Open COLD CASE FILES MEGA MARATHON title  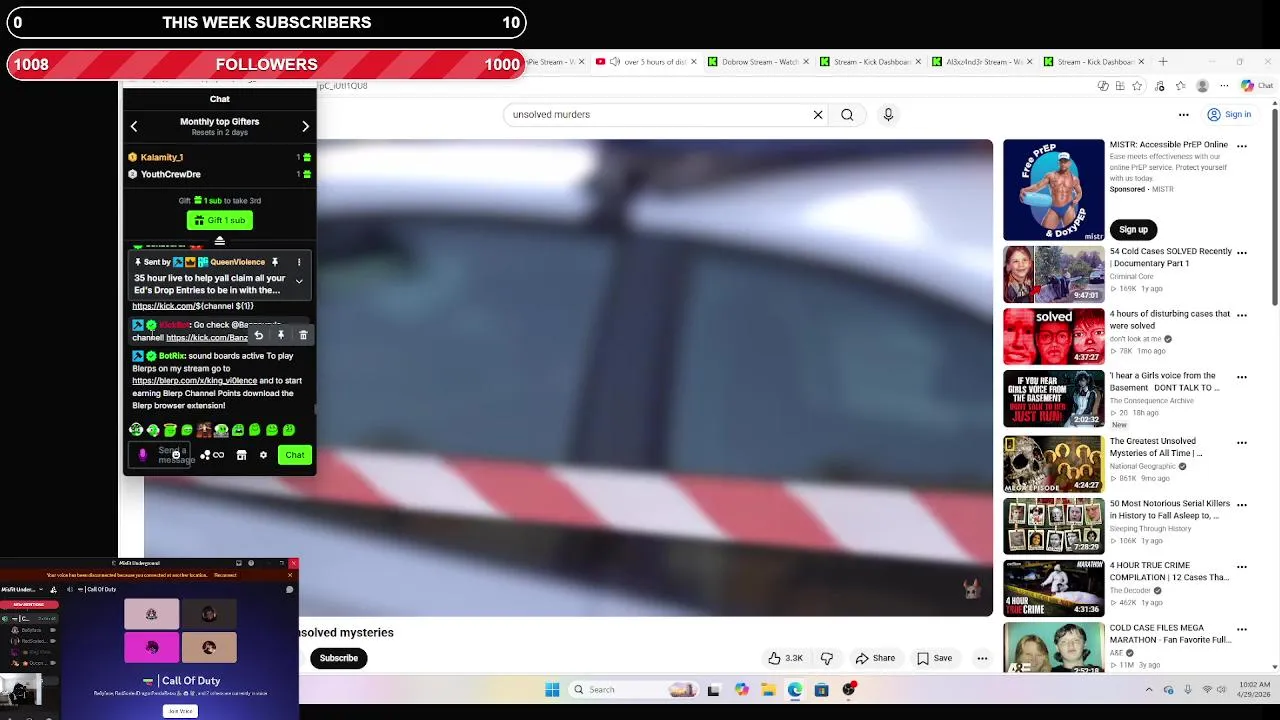pos(1171,634)
